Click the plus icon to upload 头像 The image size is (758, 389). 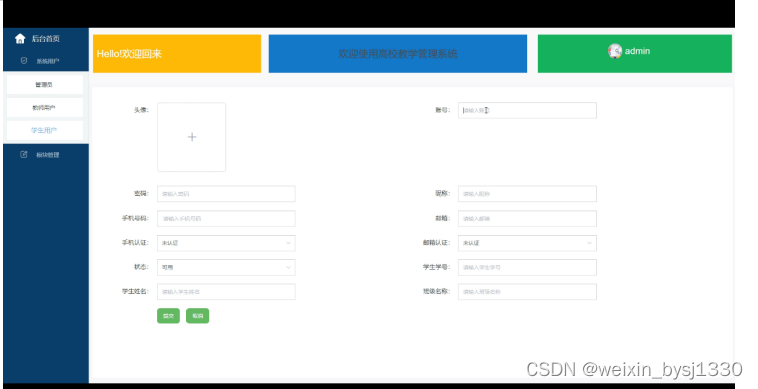(192, 137)
